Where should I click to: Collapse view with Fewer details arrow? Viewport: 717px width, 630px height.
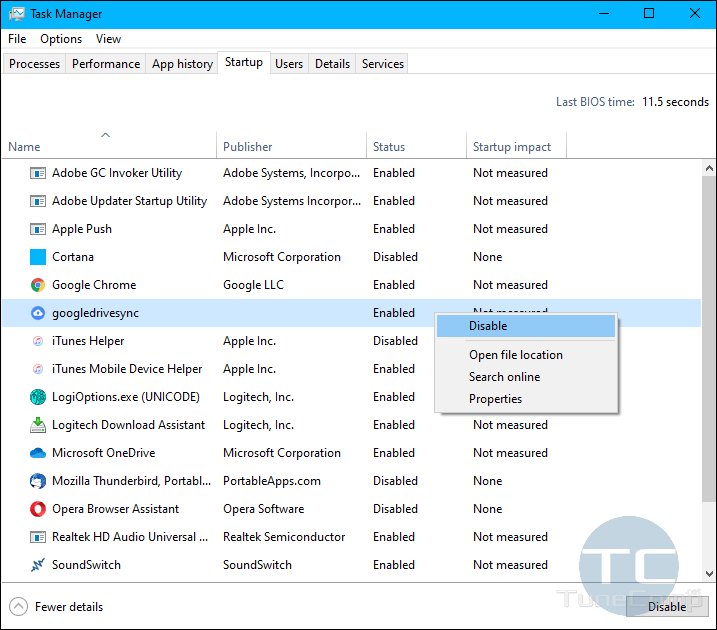(x=18, y=607)
